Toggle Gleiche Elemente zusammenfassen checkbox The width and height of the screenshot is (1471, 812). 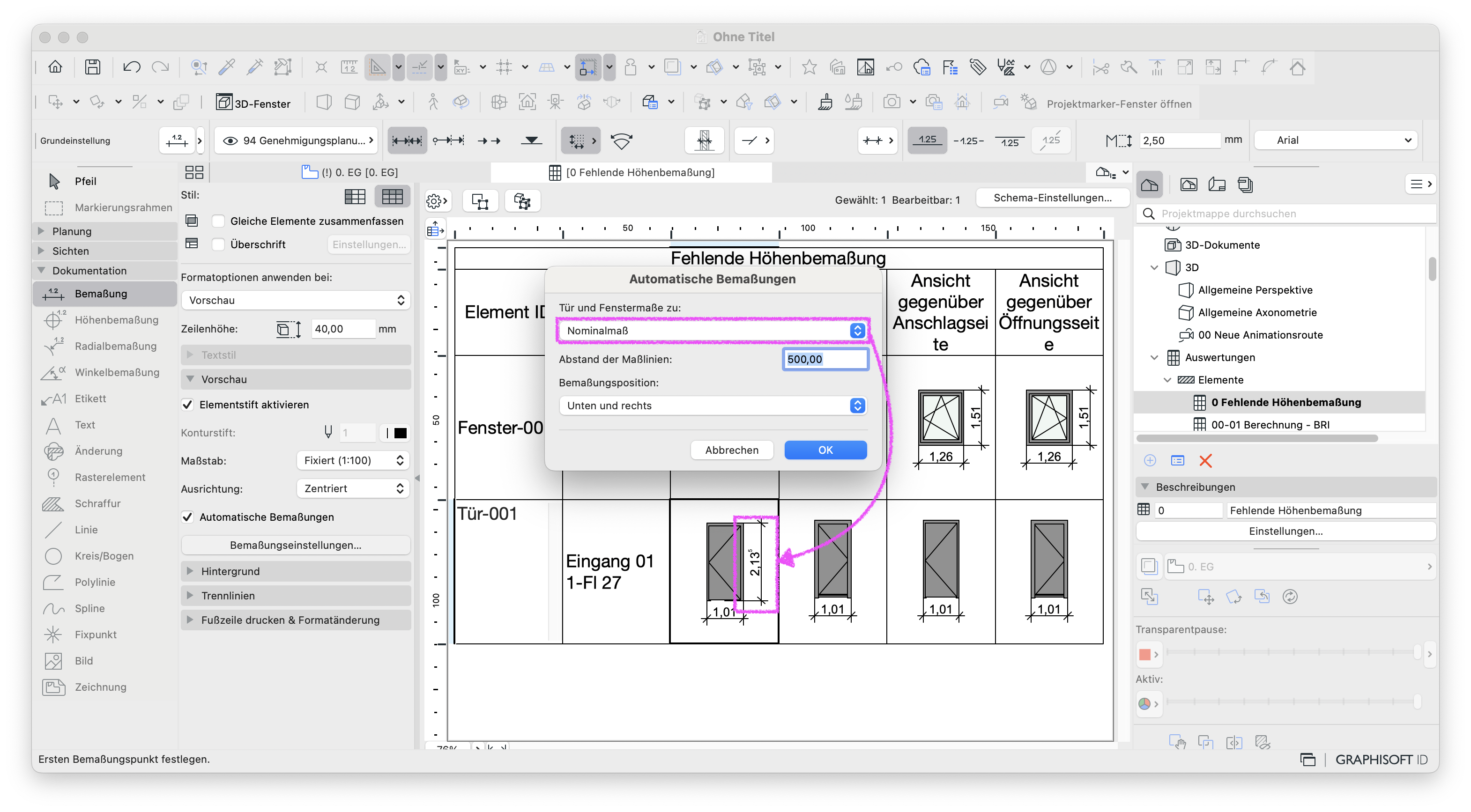[218, 221]
